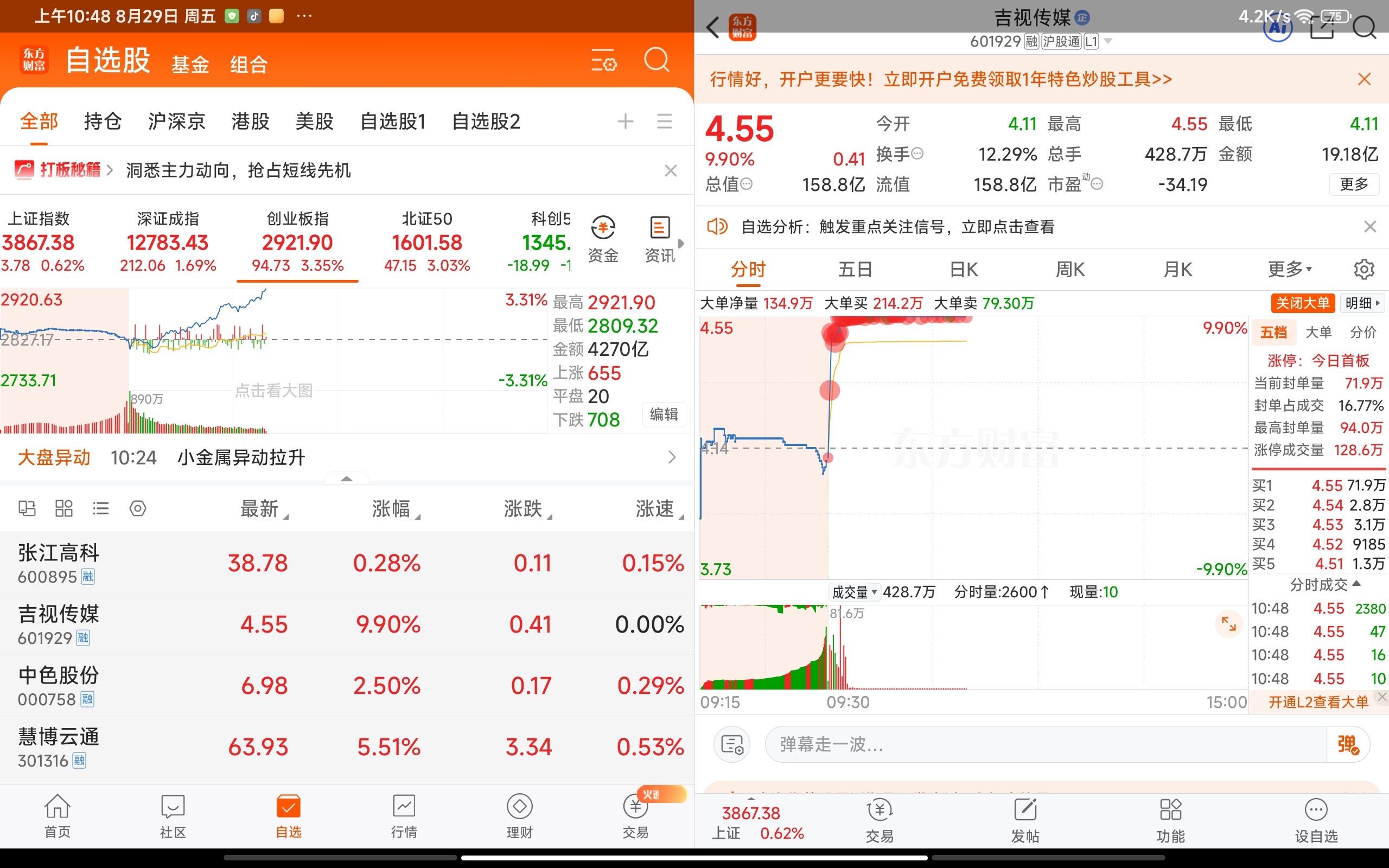Toggle 关闭大单 big order display

click(x=1302, y=303)
